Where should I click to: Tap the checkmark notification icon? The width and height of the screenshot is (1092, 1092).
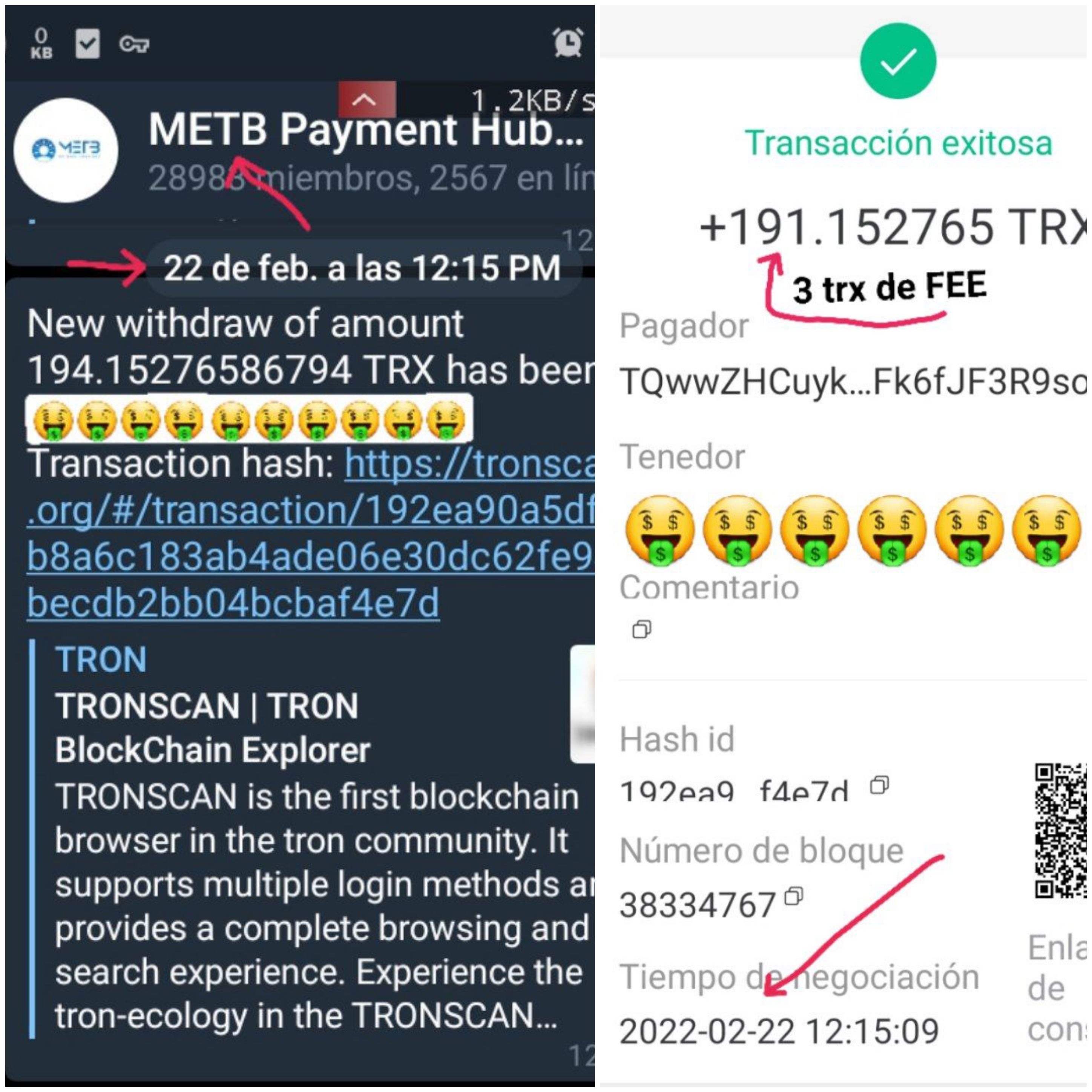(87, 43)
